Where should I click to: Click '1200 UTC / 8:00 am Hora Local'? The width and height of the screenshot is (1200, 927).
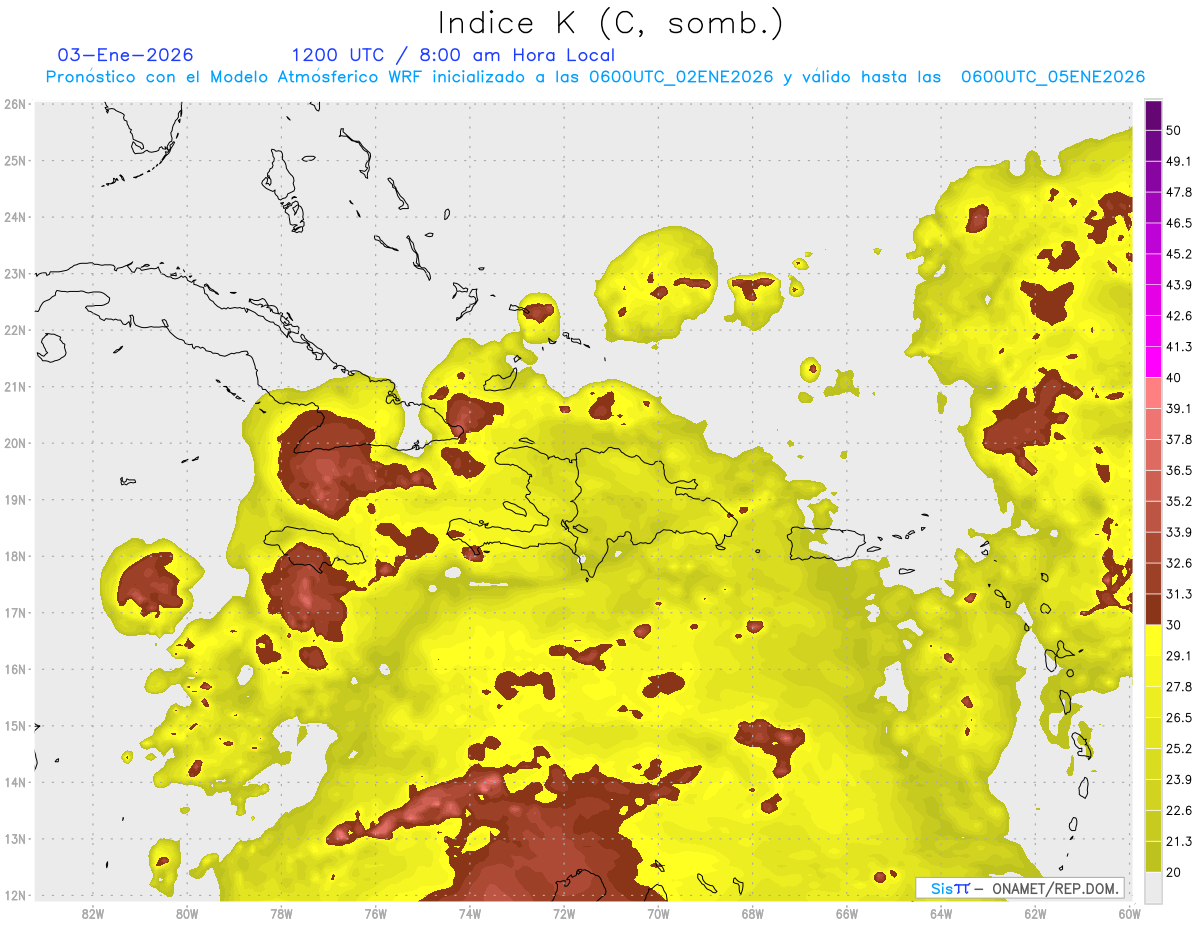(x=453, y=55)
